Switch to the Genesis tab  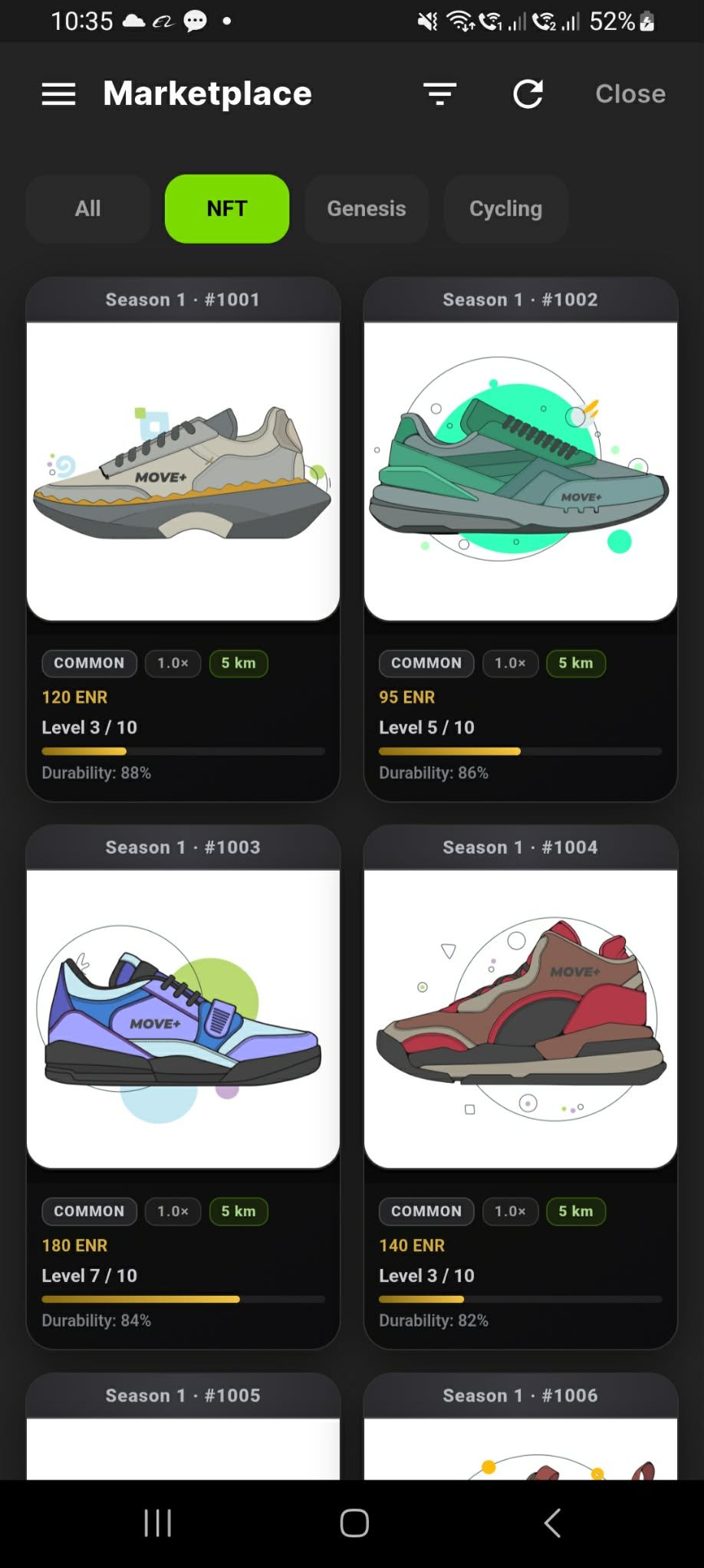[367, 208]
